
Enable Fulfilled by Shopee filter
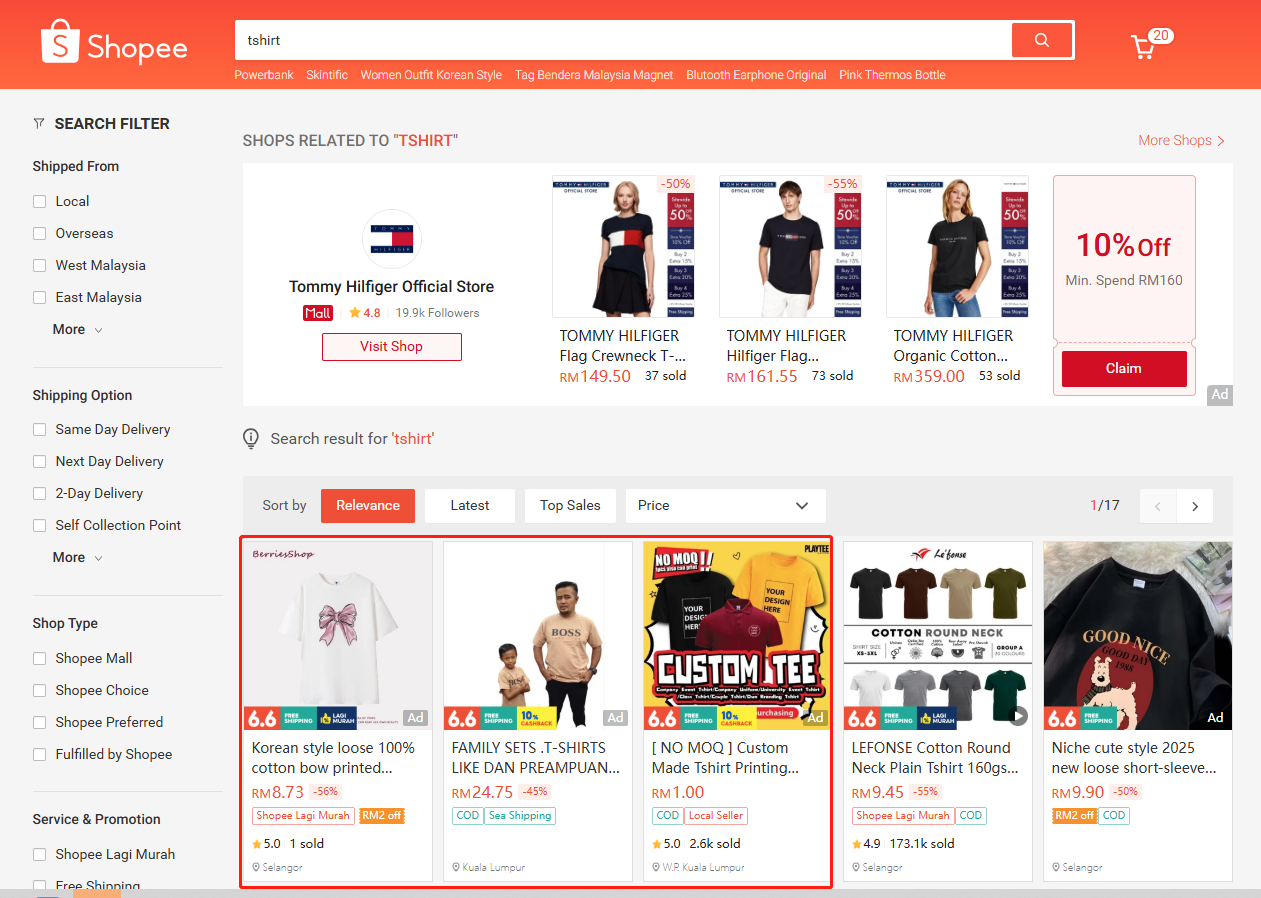coord(40,754)
